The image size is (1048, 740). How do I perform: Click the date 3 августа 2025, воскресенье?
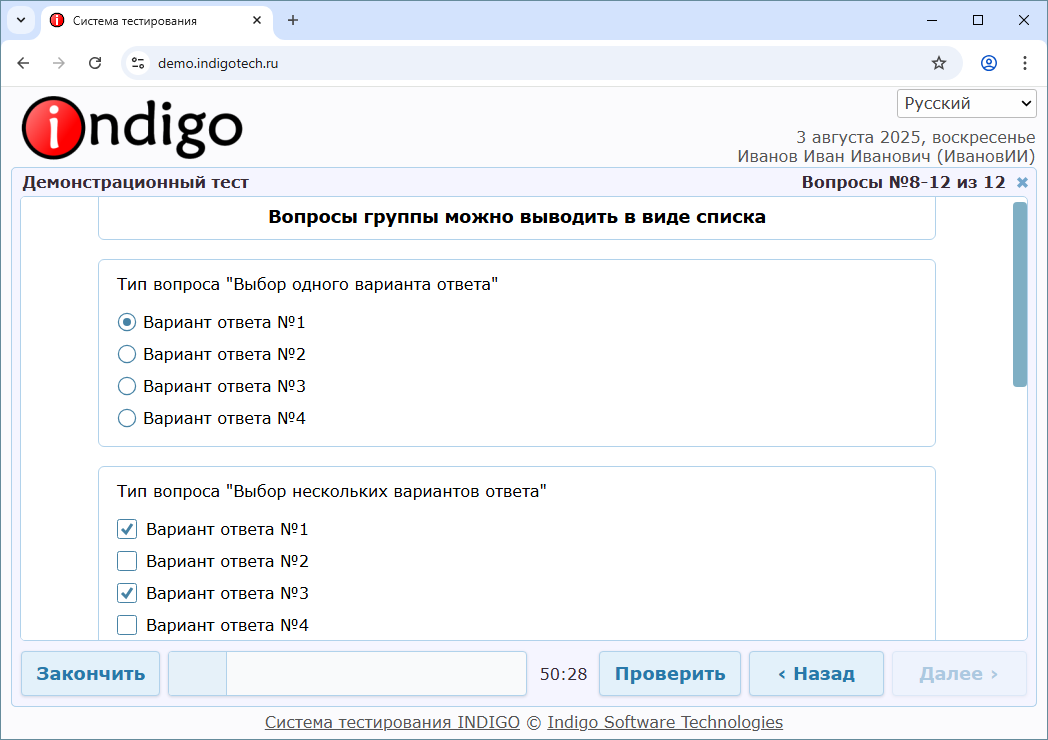pyautogui.click(x=916, y=138)
